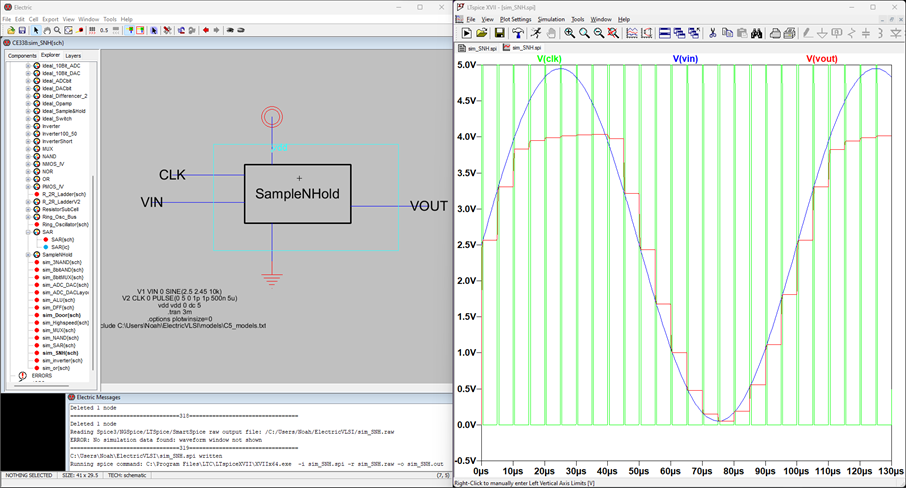Open Electric Tools menu
This screenshot has width=906, height=488.
pyautogui.click(x=110, y=19)
